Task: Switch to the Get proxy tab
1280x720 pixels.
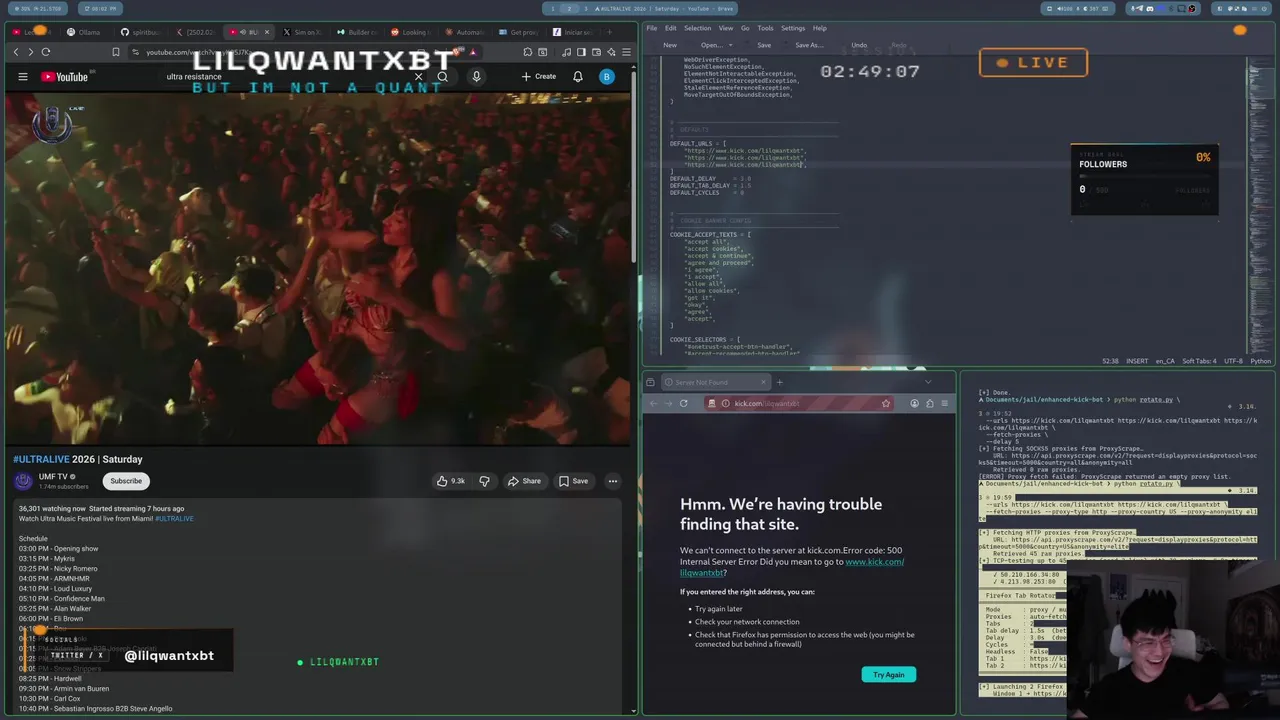Action: tap(518, 32)
